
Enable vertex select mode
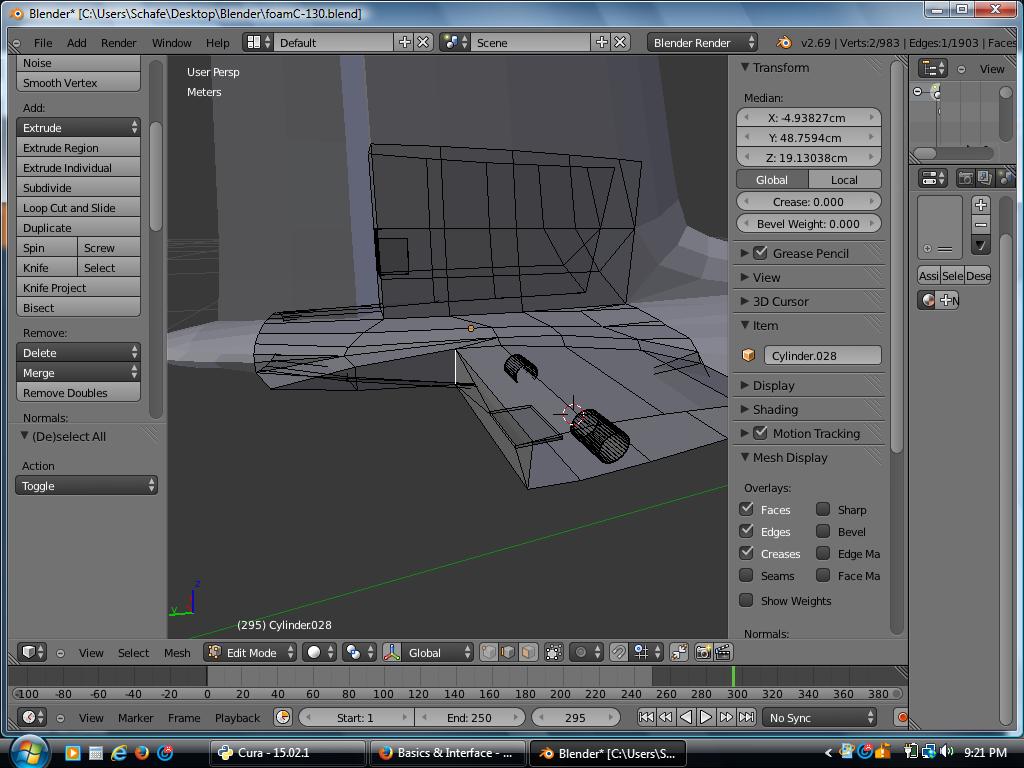[488, 652]
